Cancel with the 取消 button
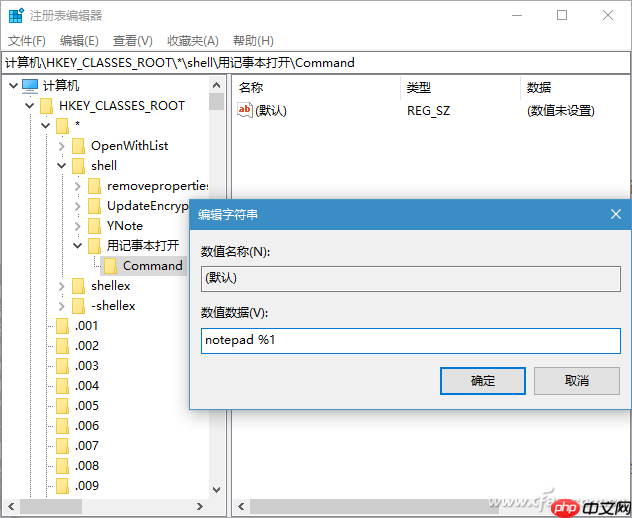The image size is (632, 518). 577,381
